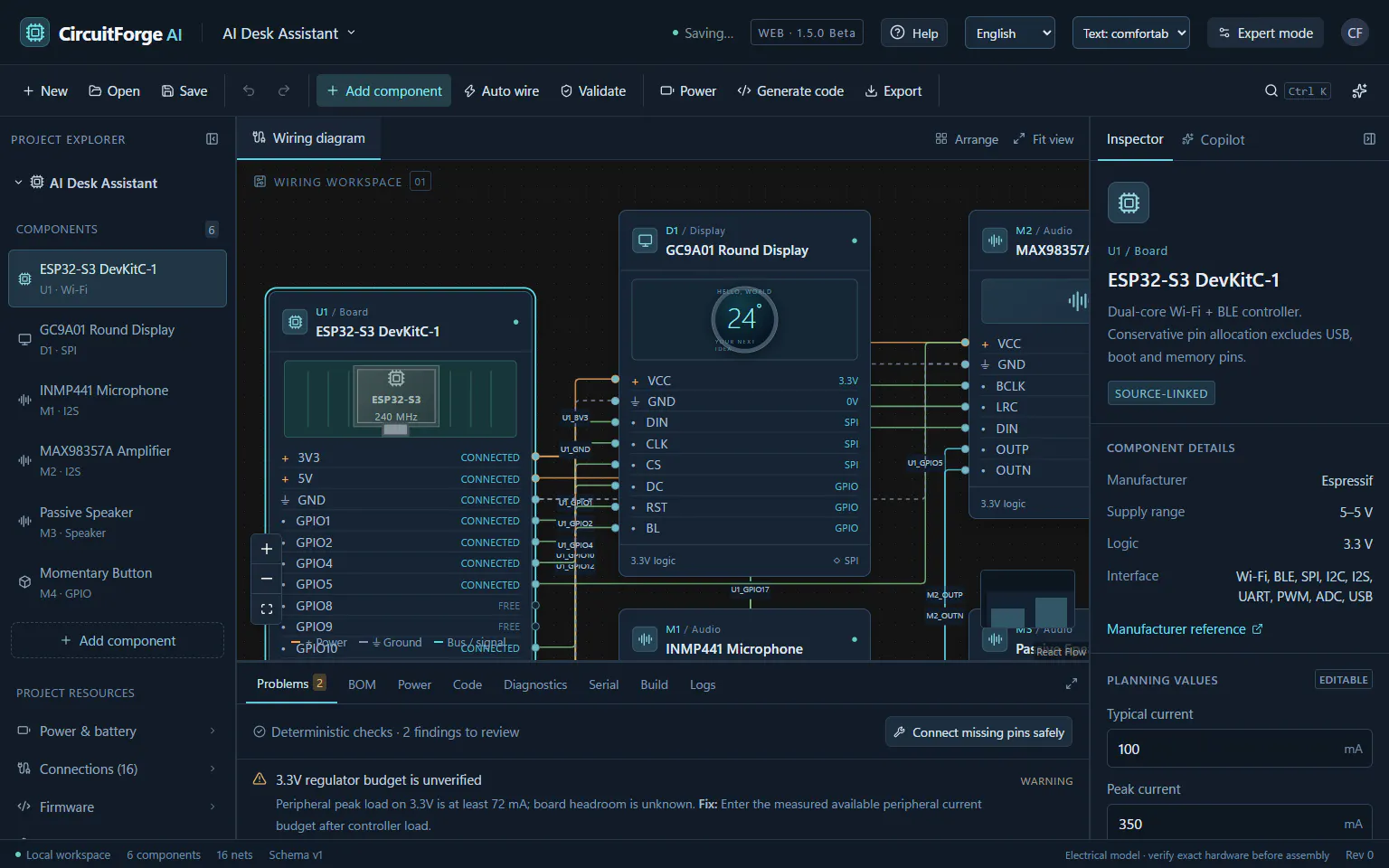This screenshot has height=868, width=1389.
Task: Select Momentary Button in component list
Action: tap(117, 581)
